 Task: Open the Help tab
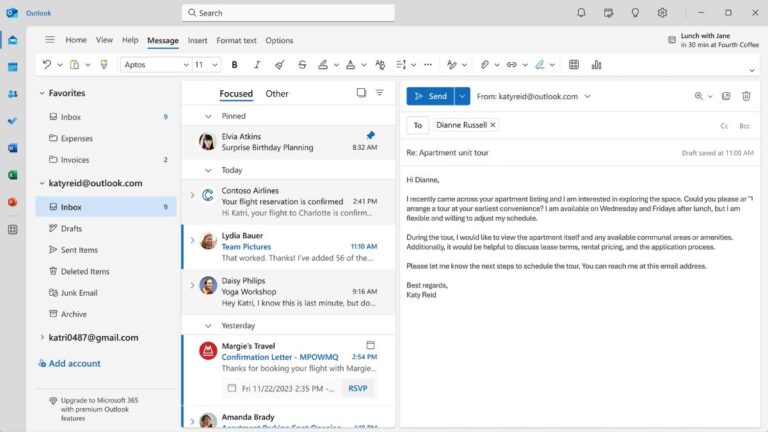tap(130, 40)
